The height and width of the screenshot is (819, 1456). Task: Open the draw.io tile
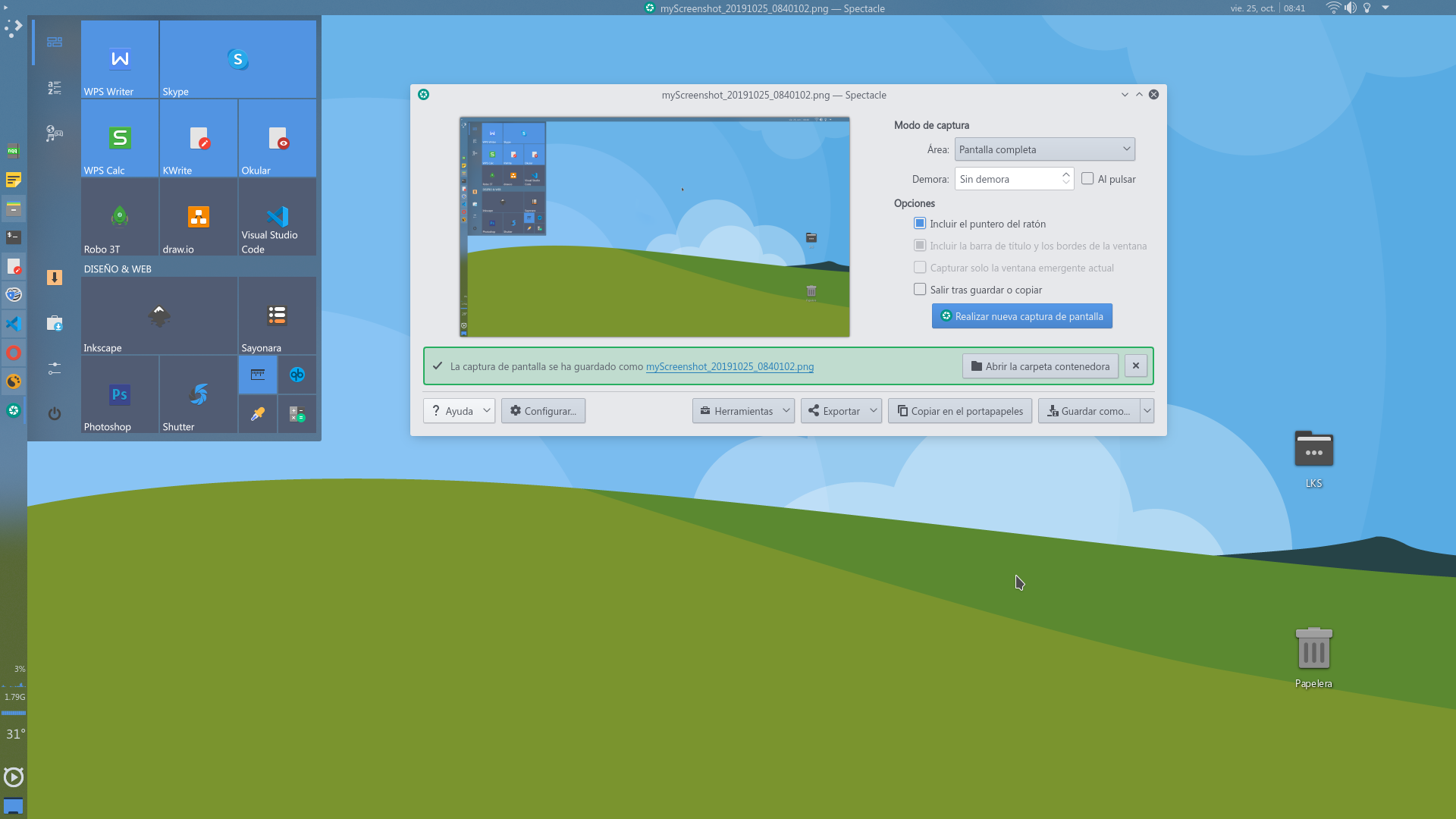[199, 217]
